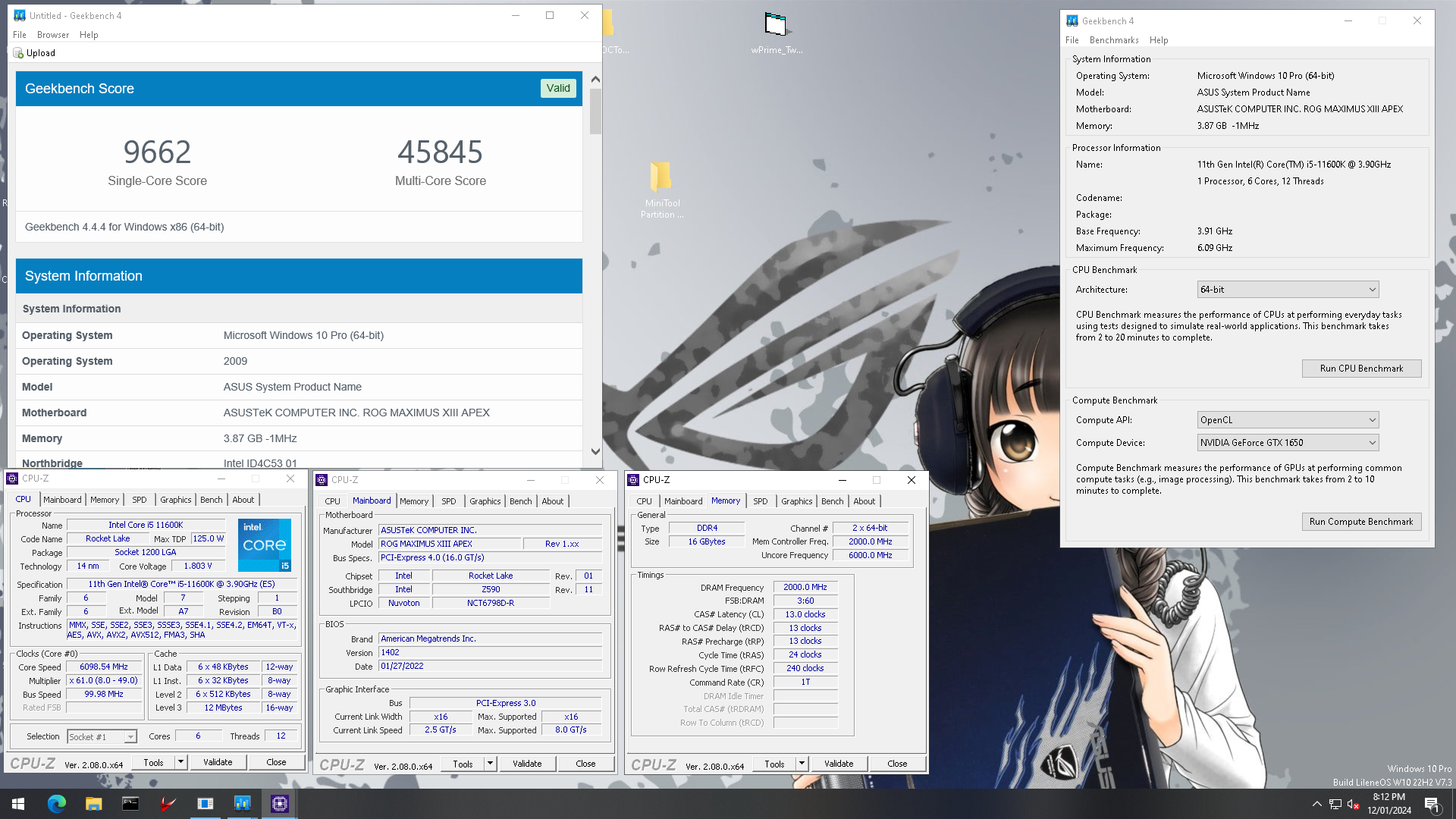Click CPU-Z icon in CPU window title bar

pos(12,479)
